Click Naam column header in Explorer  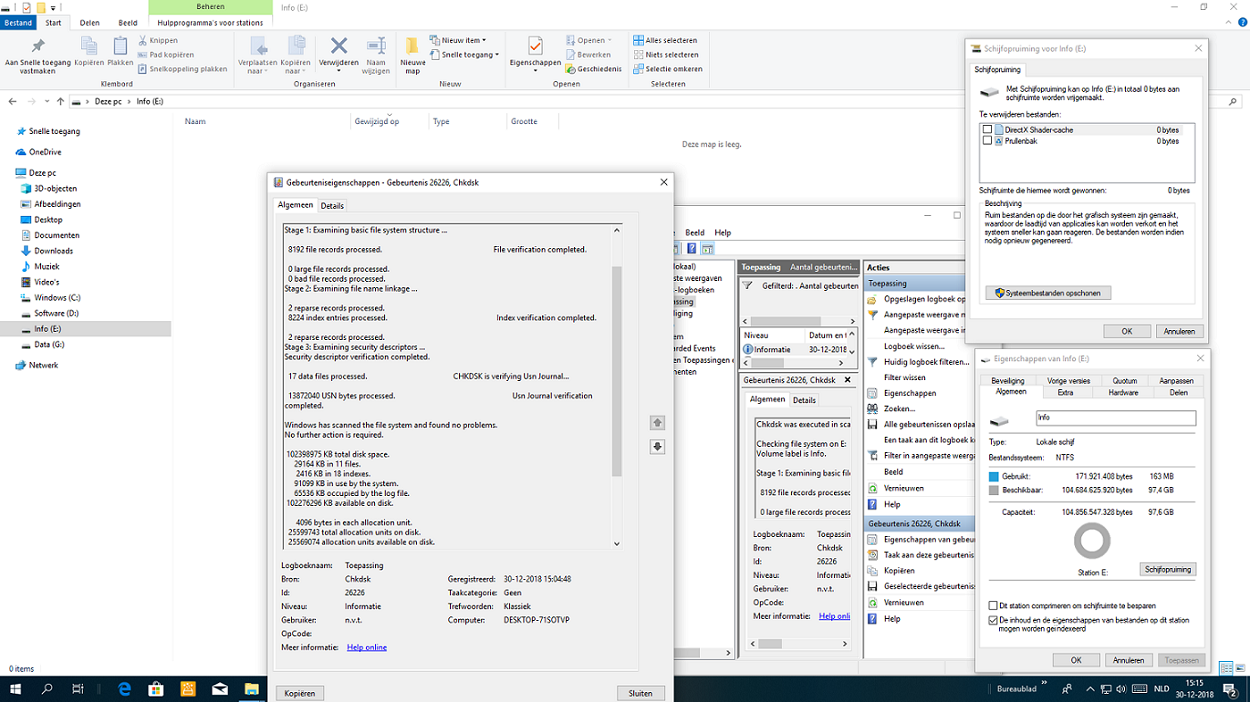point(195,121)
